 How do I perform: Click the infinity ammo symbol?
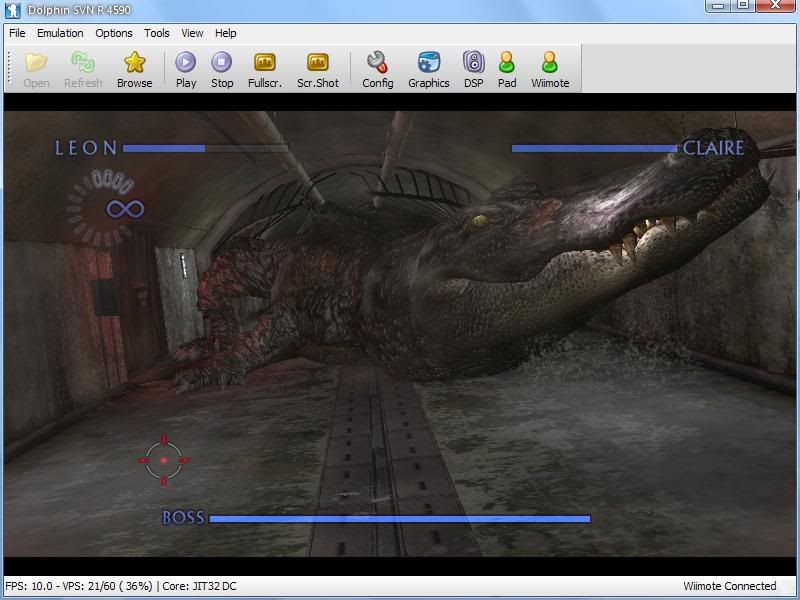click(125, 209)
